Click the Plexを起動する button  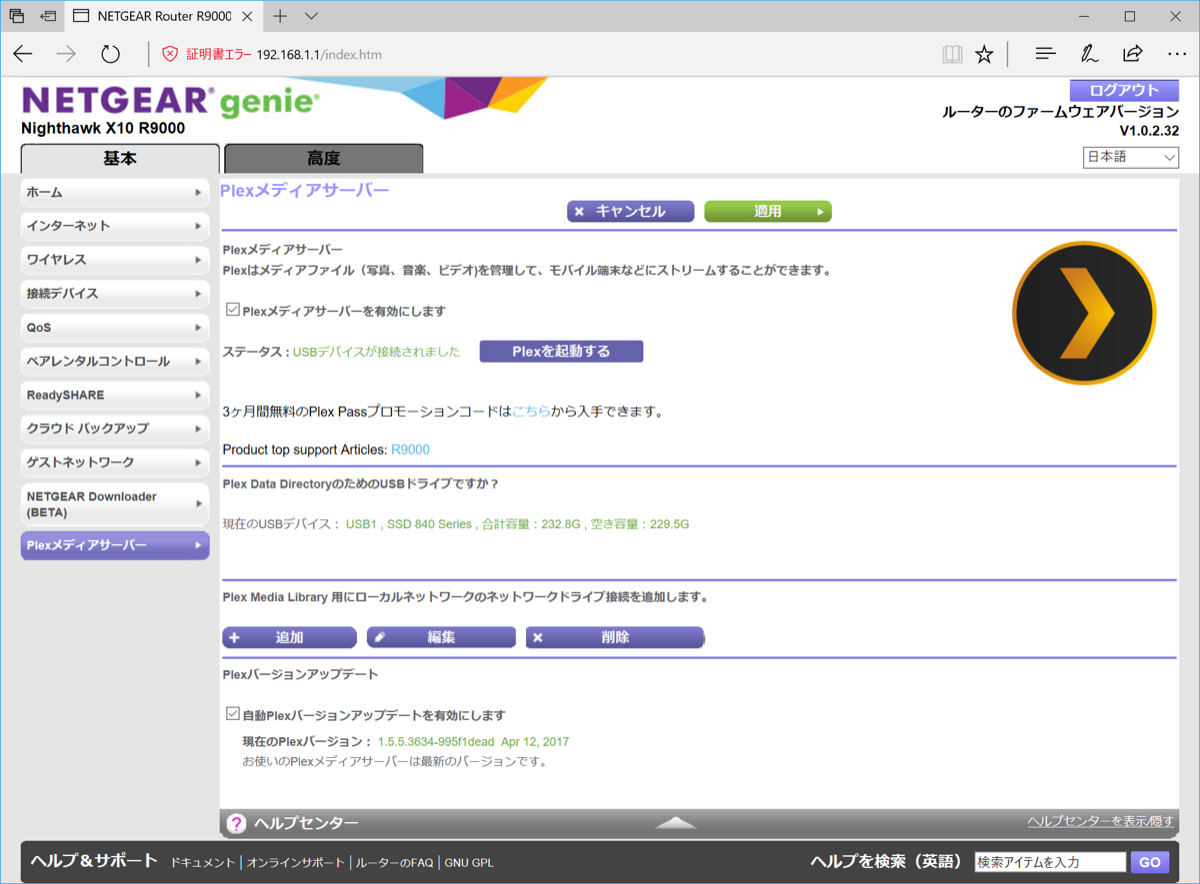point(561,351)
